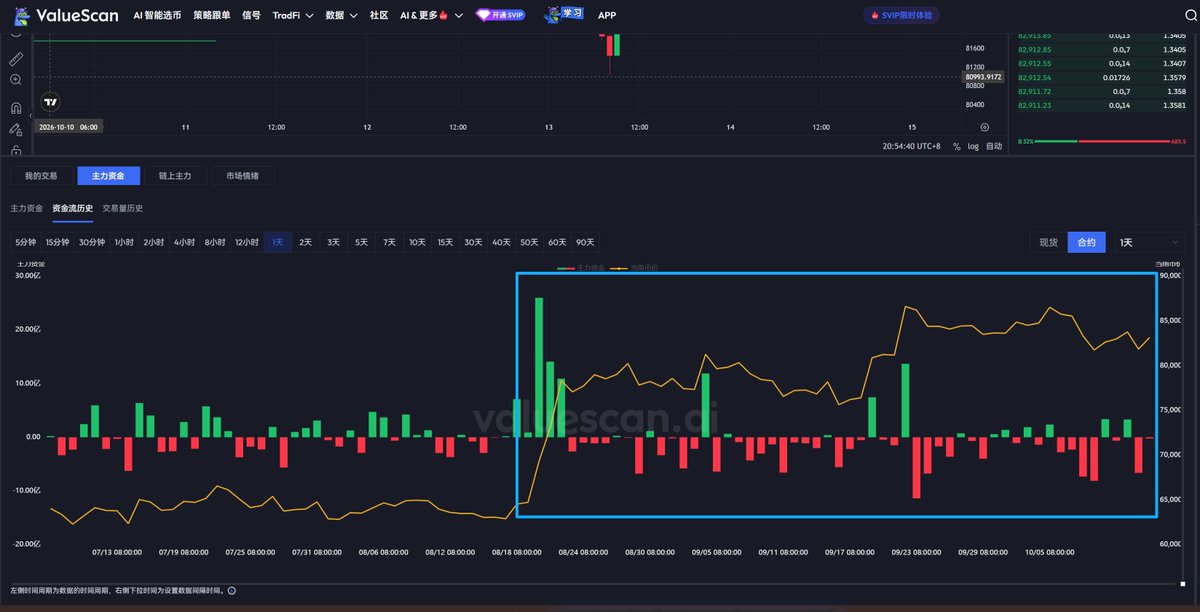Select the 90天 period button
Screen dimensions: 1200x612
tap(585, 242)
